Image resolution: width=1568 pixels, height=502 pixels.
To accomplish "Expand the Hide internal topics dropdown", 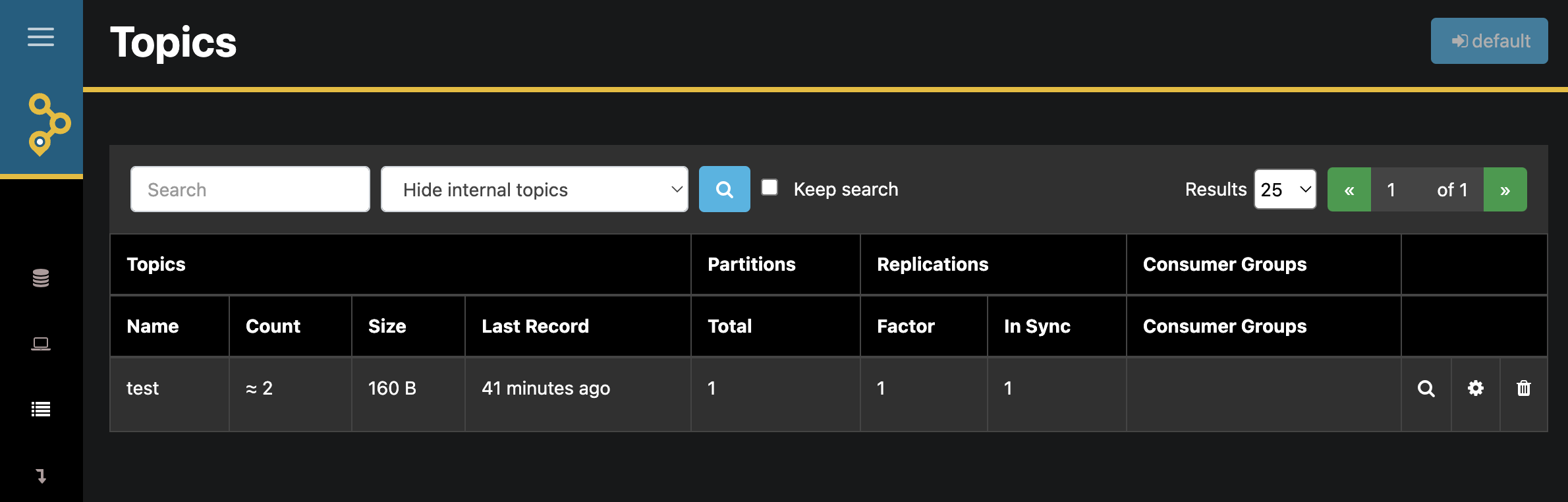I will pyautogui.click(x=534, y=190).
